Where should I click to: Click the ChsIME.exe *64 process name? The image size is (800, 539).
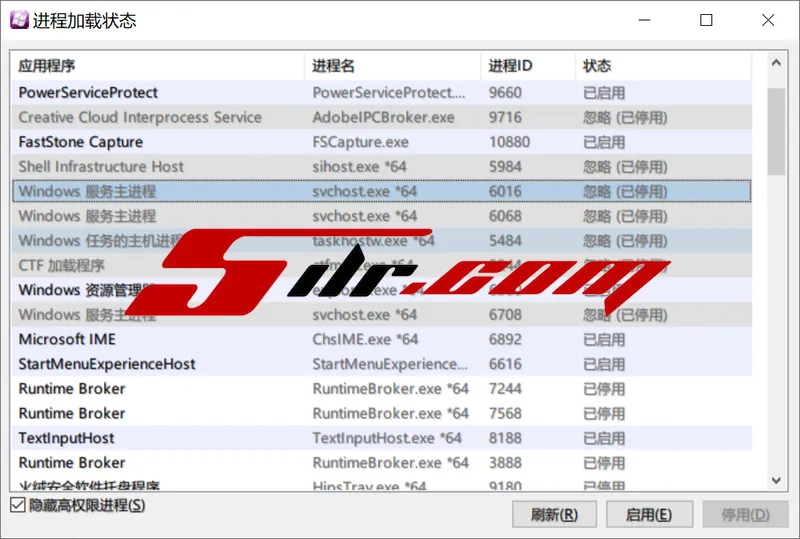point(365,339)
